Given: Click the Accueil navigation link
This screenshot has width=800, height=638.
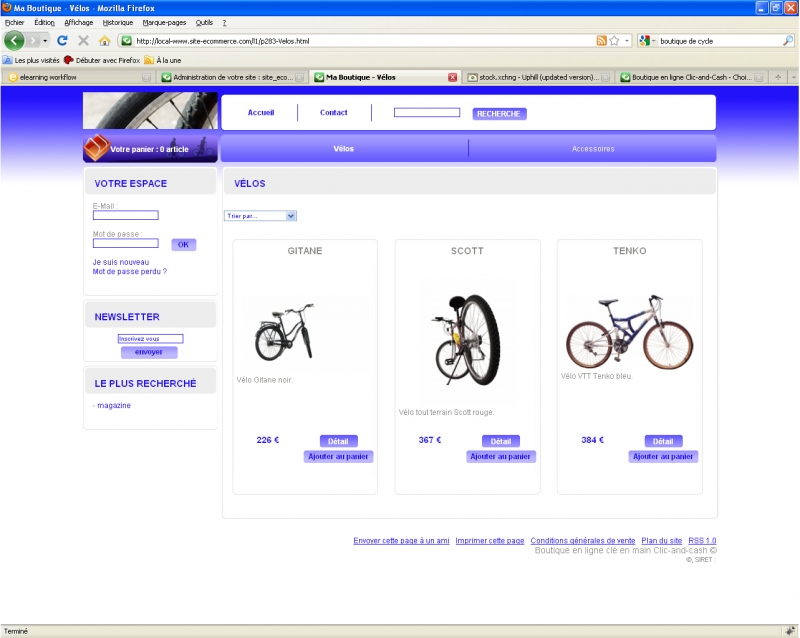Looking at the screenshot, I should (261, 113).
